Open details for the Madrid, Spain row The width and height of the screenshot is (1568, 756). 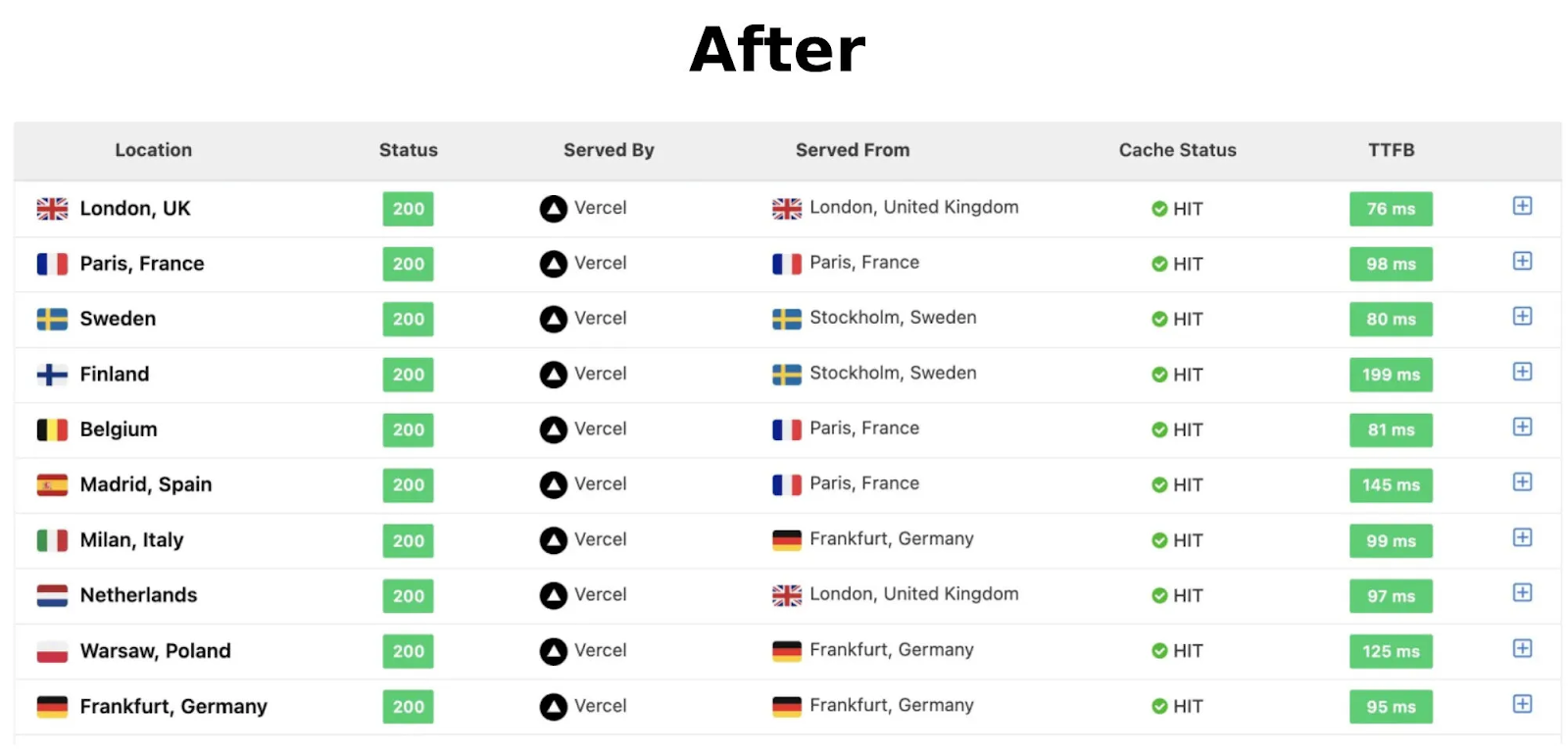[1522, 482]
